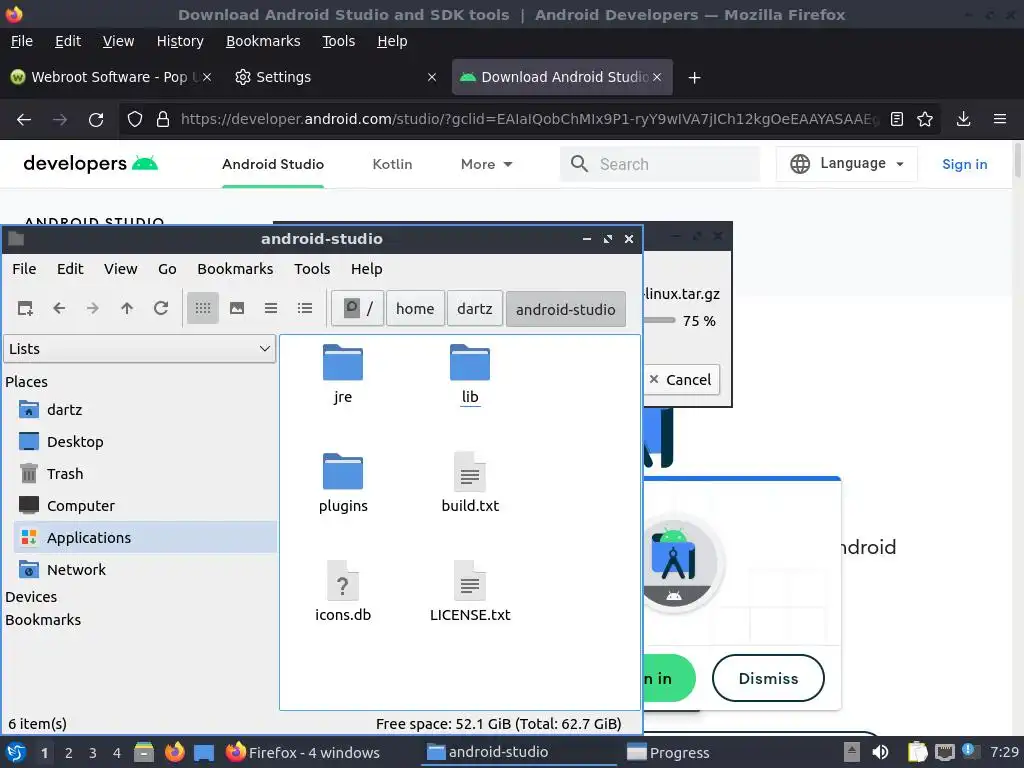Click the Dismiss button on the webpage
This screenshot has width=1024, height=768.
[768, 679]
